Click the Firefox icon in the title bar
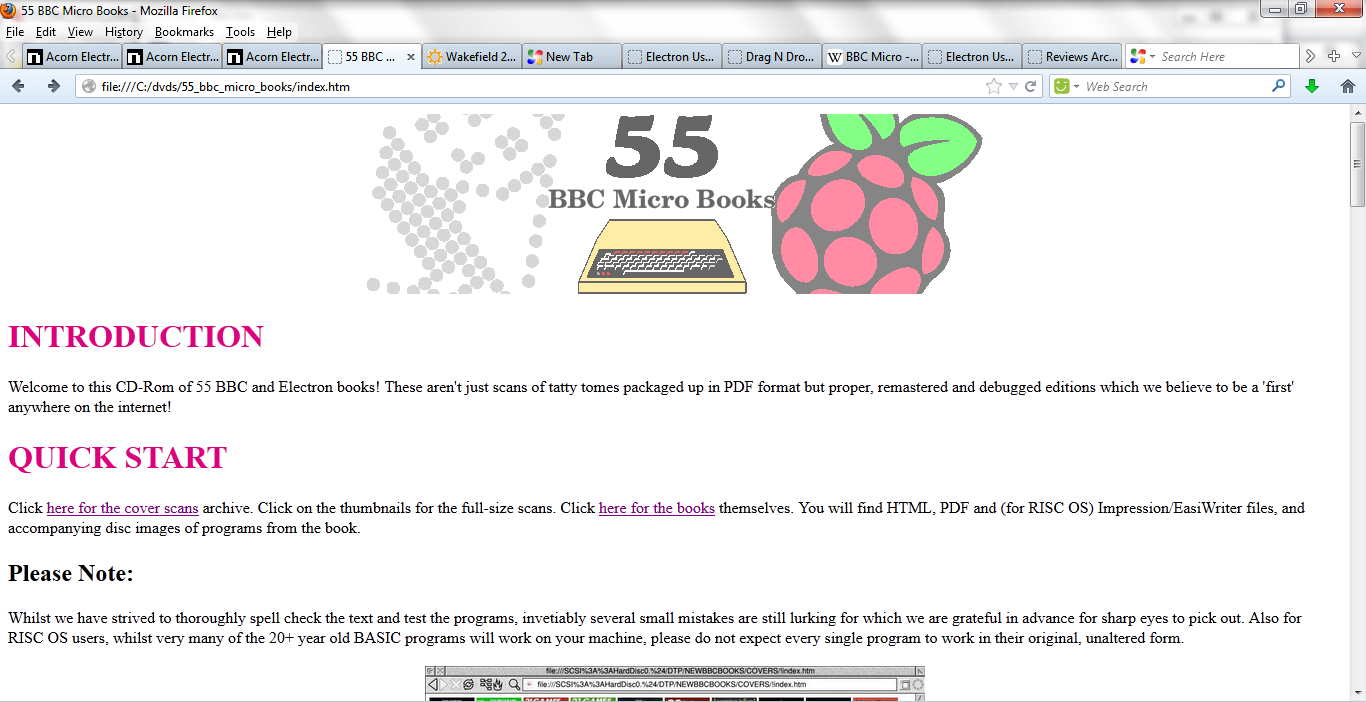The image size is (1366, 702). (9, 10)
